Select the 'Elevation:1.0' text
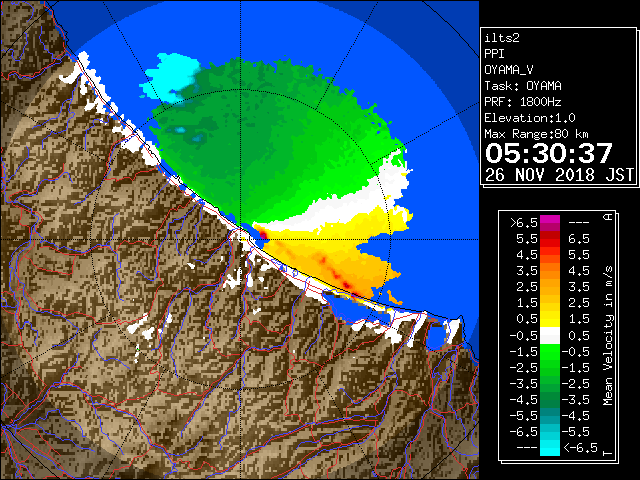This screenshot has height=480, width=640. (530, 118)
